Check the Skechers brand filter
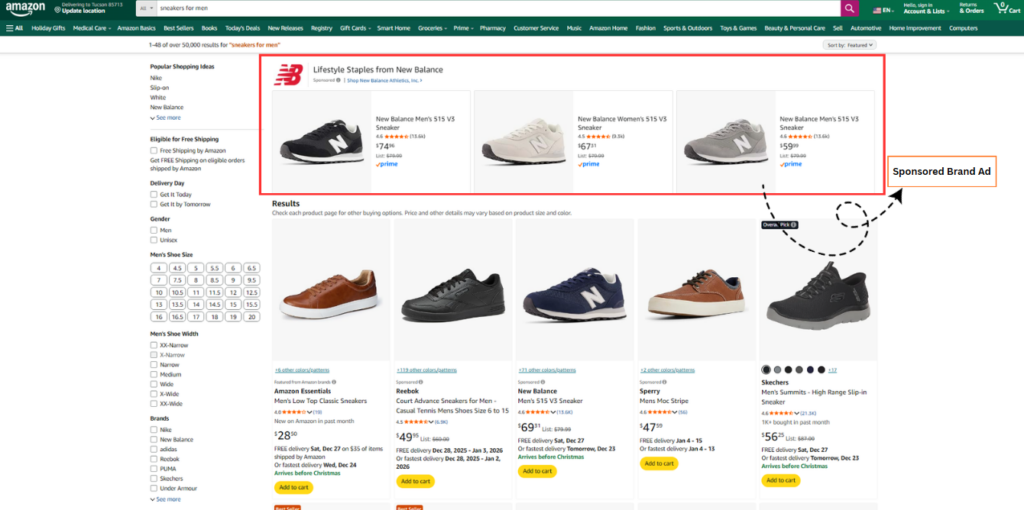Screen dimensions: 1024x510 [x=154, y=479]
